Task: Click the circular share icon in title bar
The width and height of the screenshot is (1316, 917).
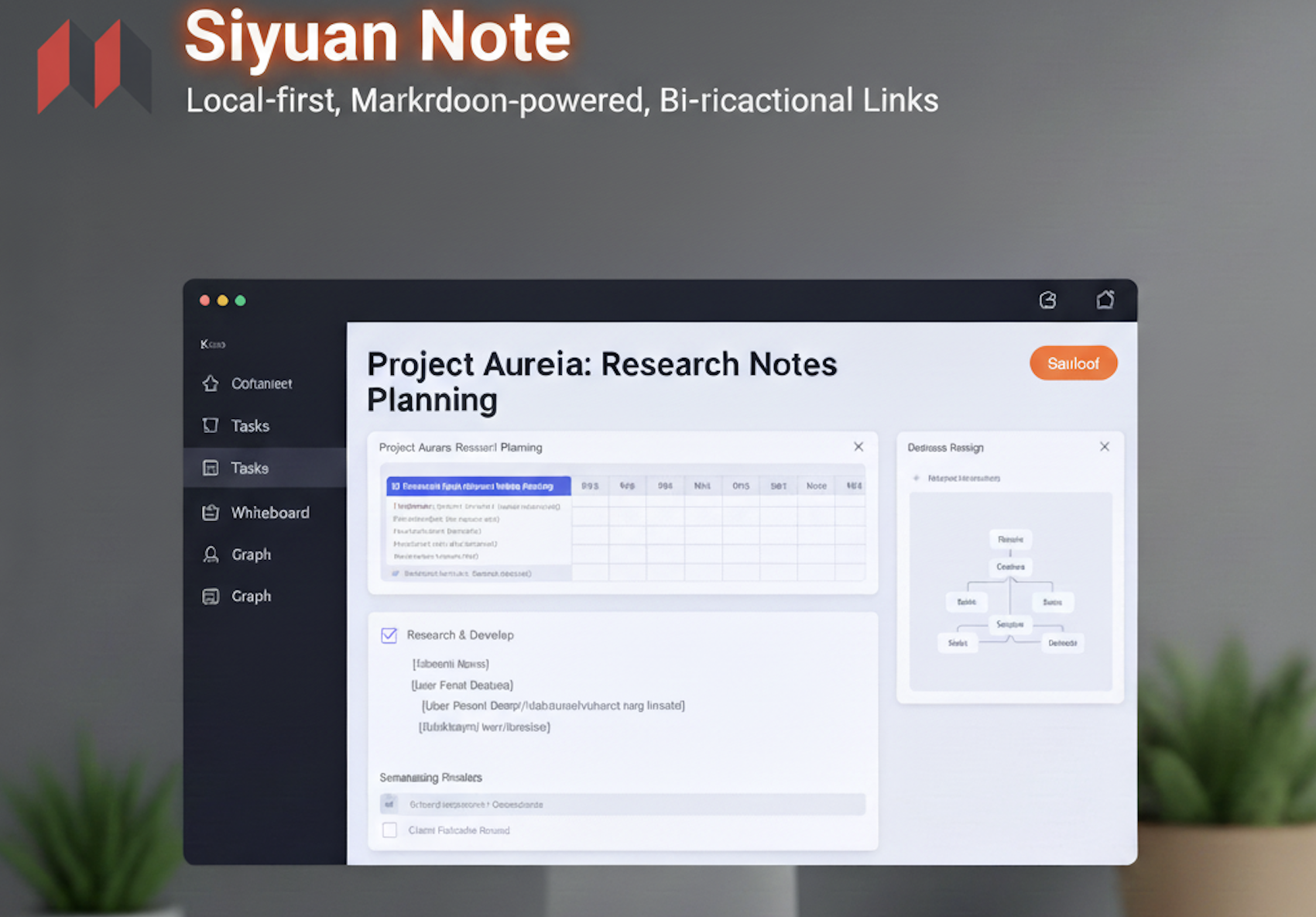Action: [1048, 301]
